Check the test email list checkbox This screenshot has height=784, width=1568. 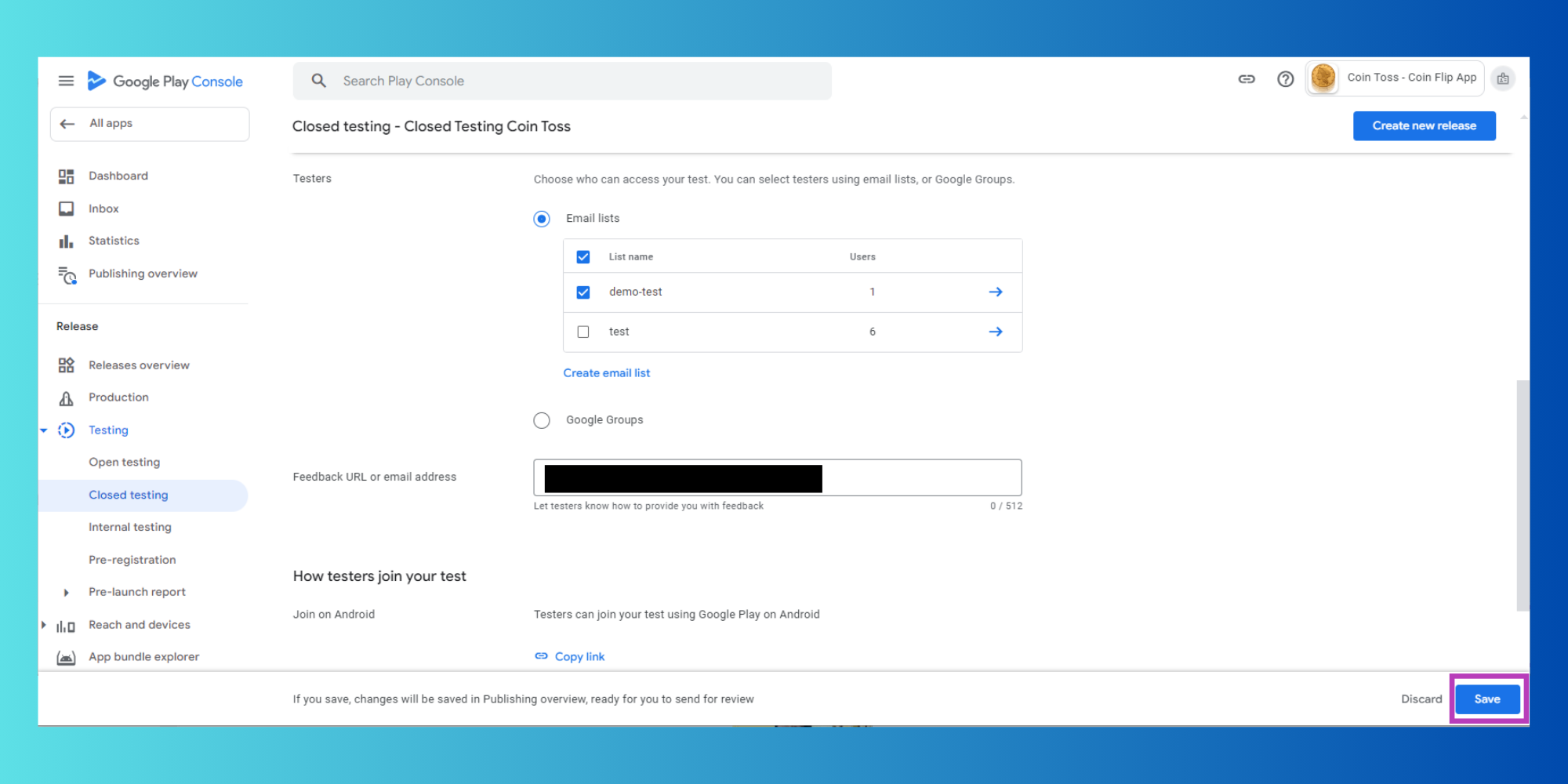(x=583, y=332)
